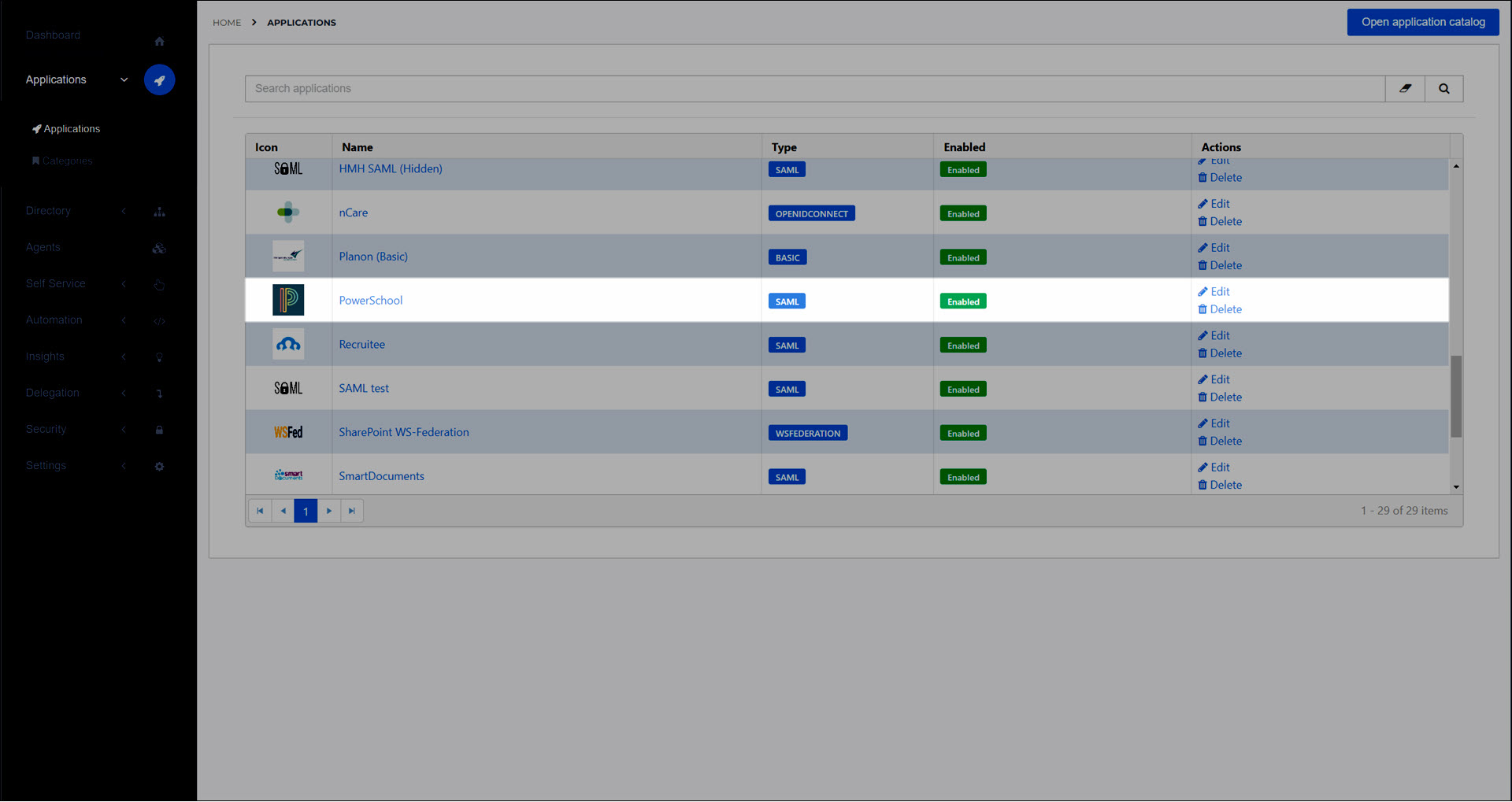Select page 1 in pager
Viewport: 1512px width, 802px height.
click(x=306, y=511)
